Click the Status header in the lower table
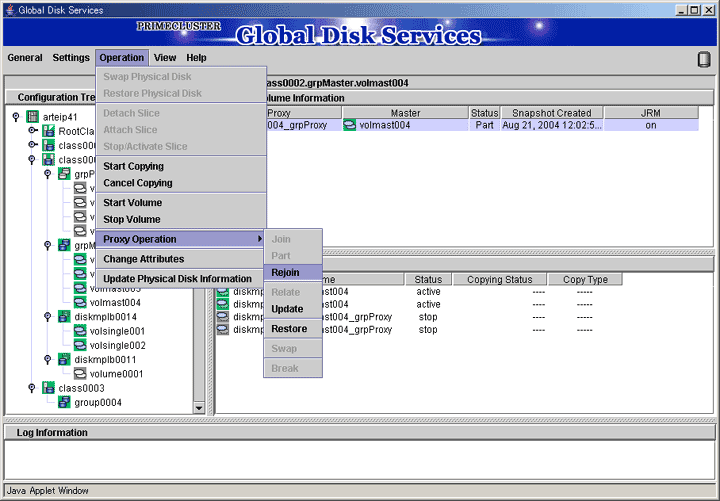 (428, 279)
